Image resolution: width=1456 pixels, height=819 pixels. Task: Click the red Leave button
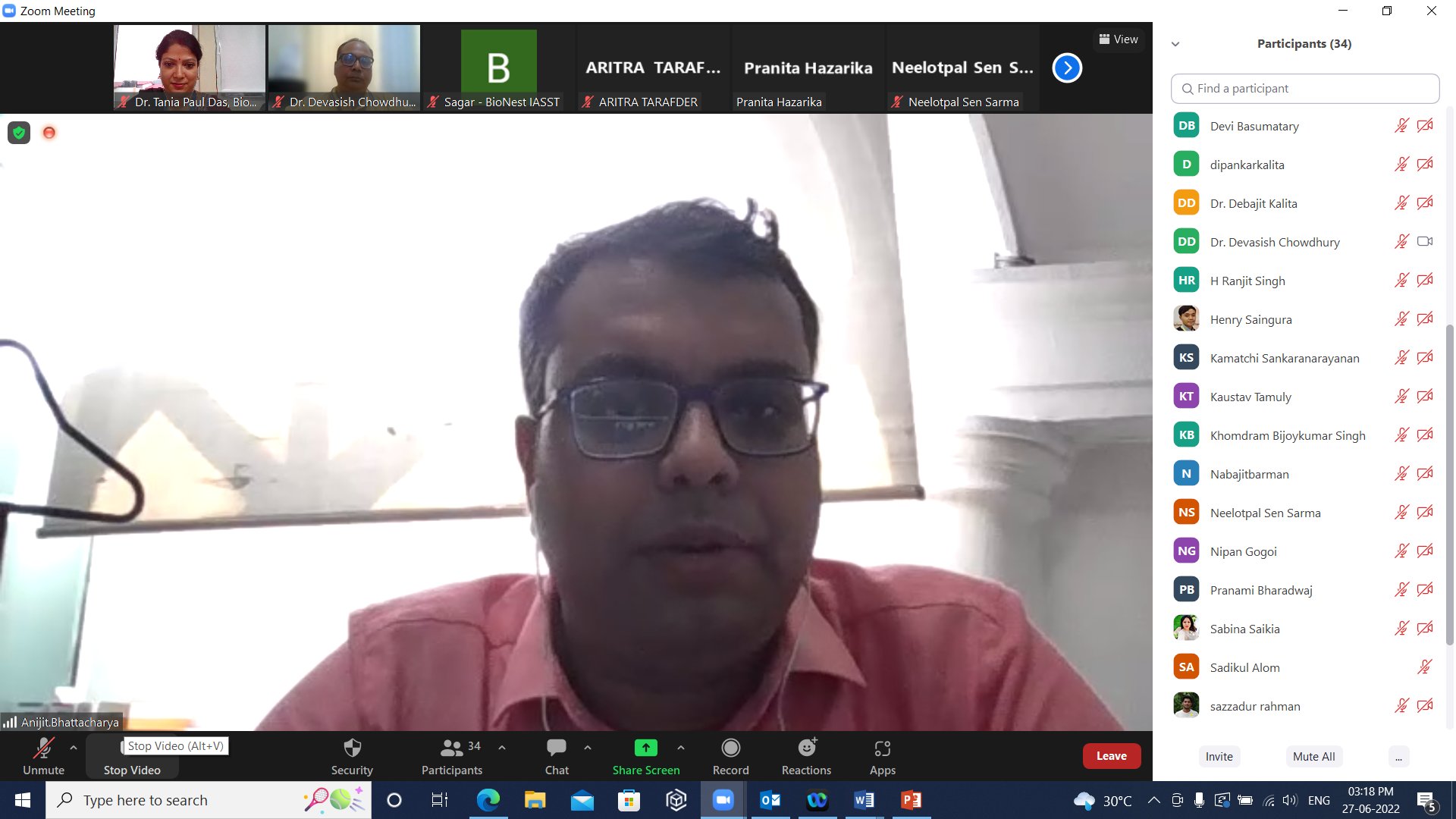pos(1111,756)
